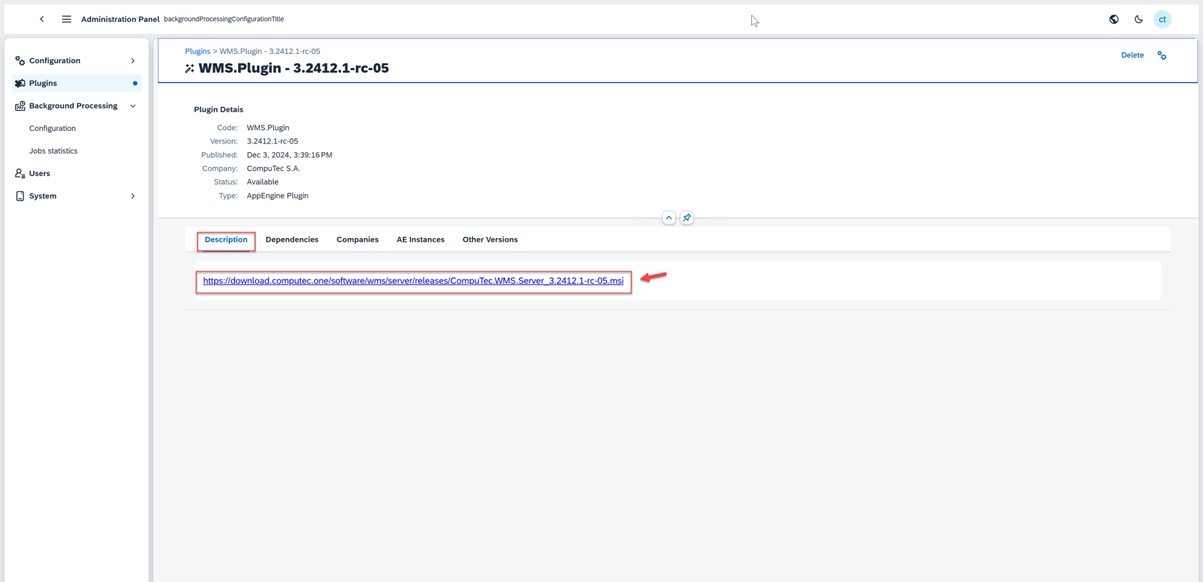The height and width of the screenshot is (582, 1203).
Task: Pin the header using pin icon
Action: [687, 218]
